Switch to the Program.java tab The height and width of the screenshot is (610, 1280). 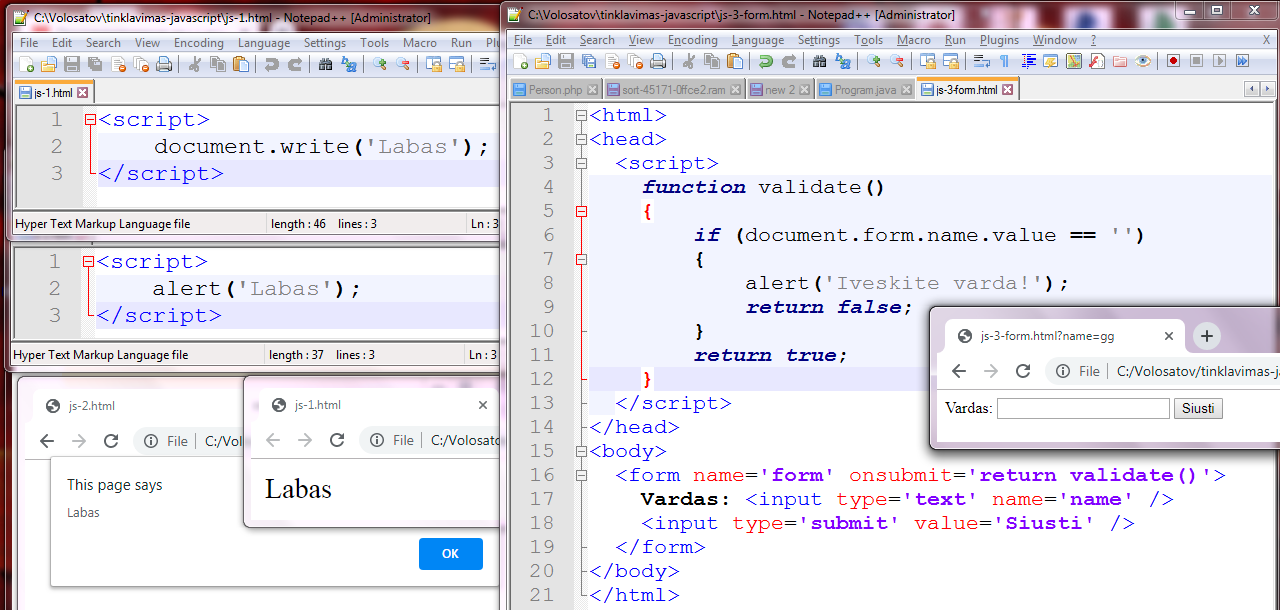click(x=866, y=90)
